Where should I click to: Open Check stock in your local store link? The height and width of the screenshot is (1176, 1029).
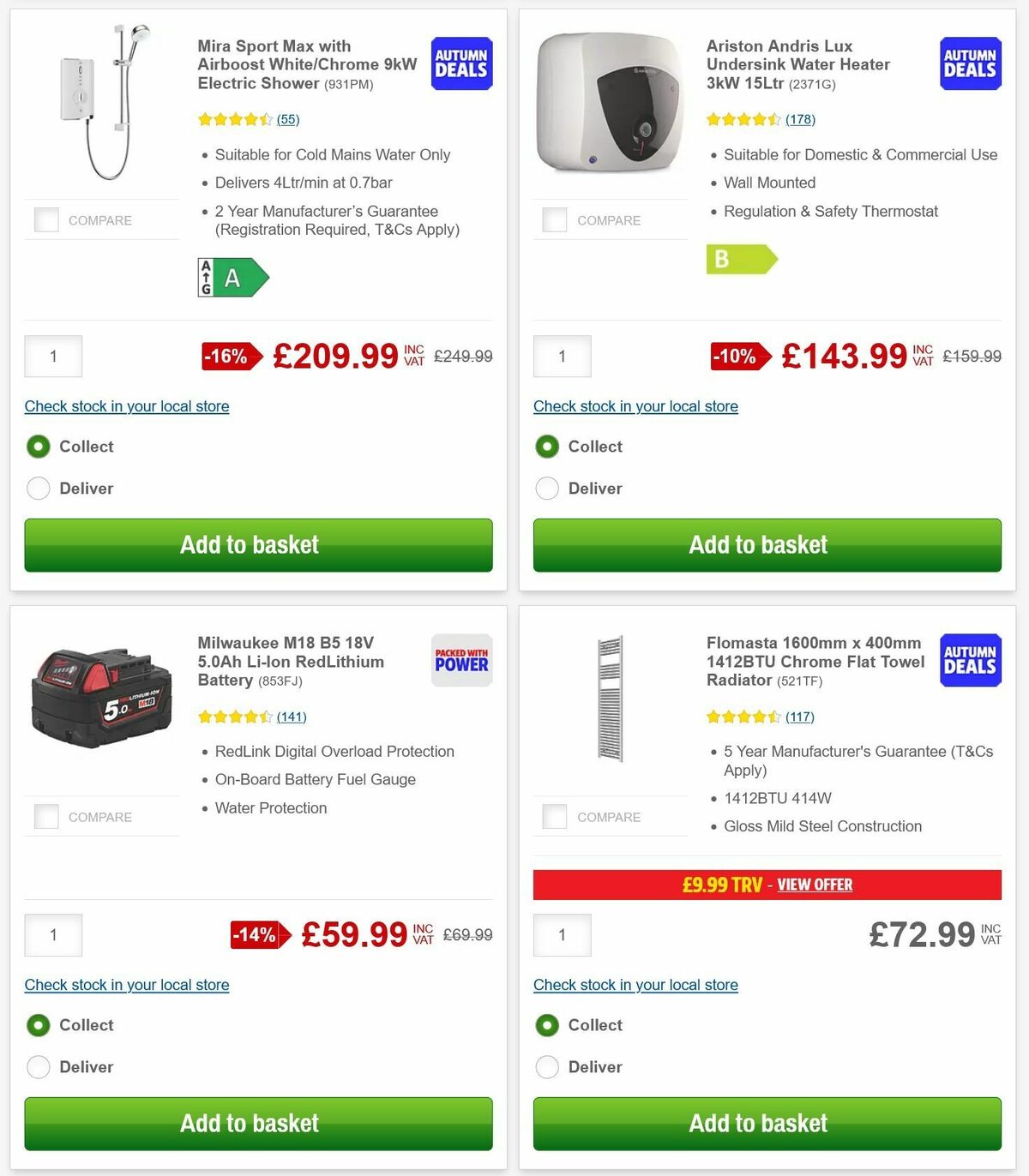click(126, 406)
